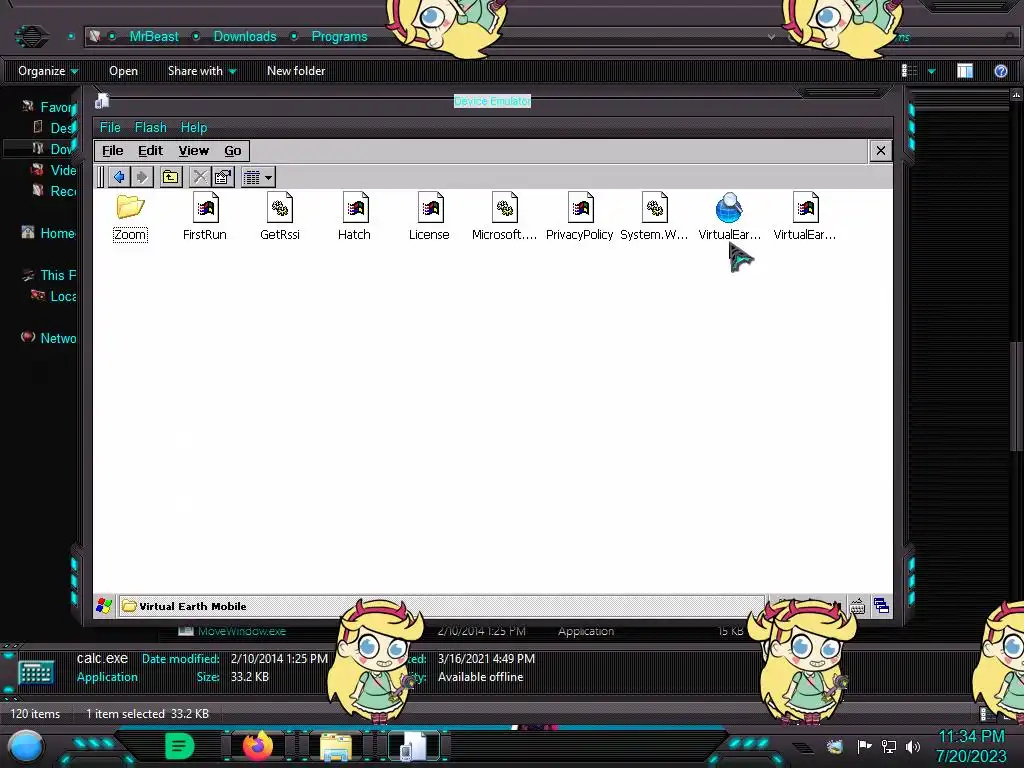Viewport: 1024px width, 768px height.
Task: Click Downloads in the address bar
Action: click(x=245, y=37)
